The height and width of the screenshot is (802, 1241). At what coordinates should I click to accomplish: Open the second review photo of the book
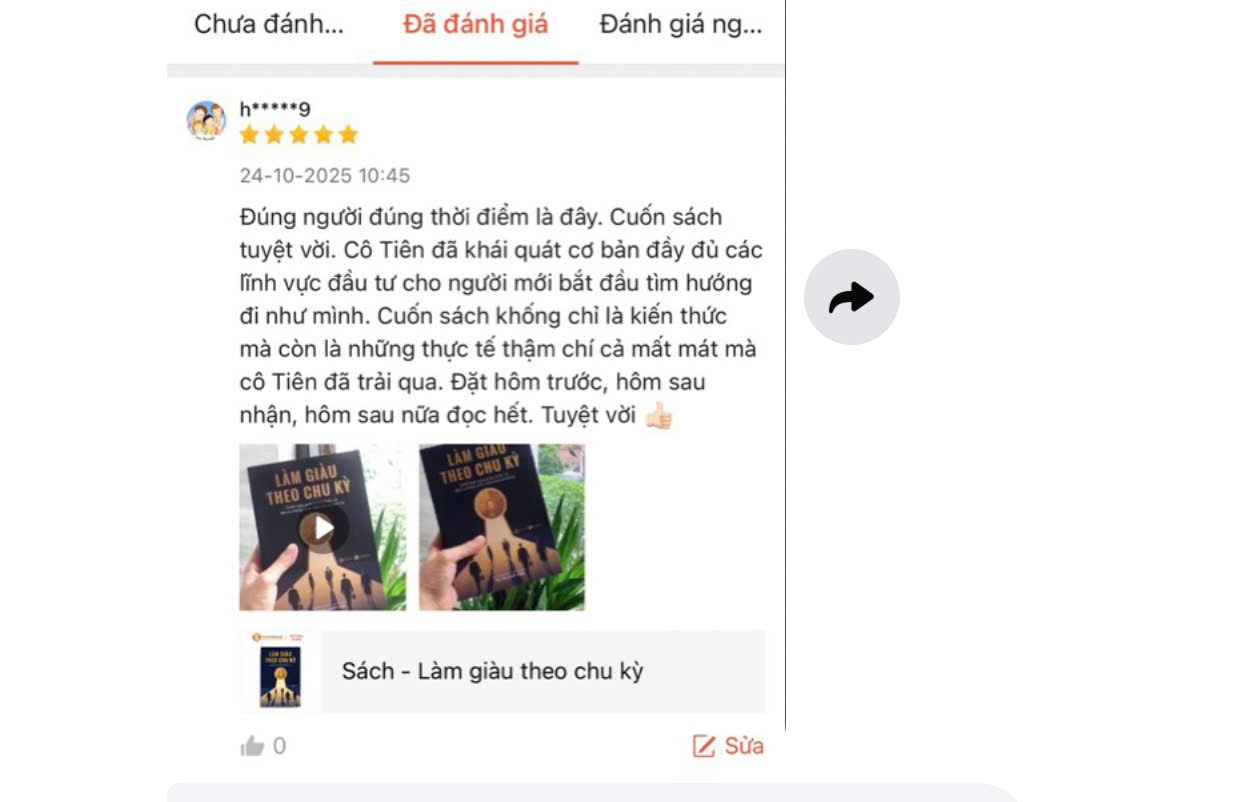502,527
